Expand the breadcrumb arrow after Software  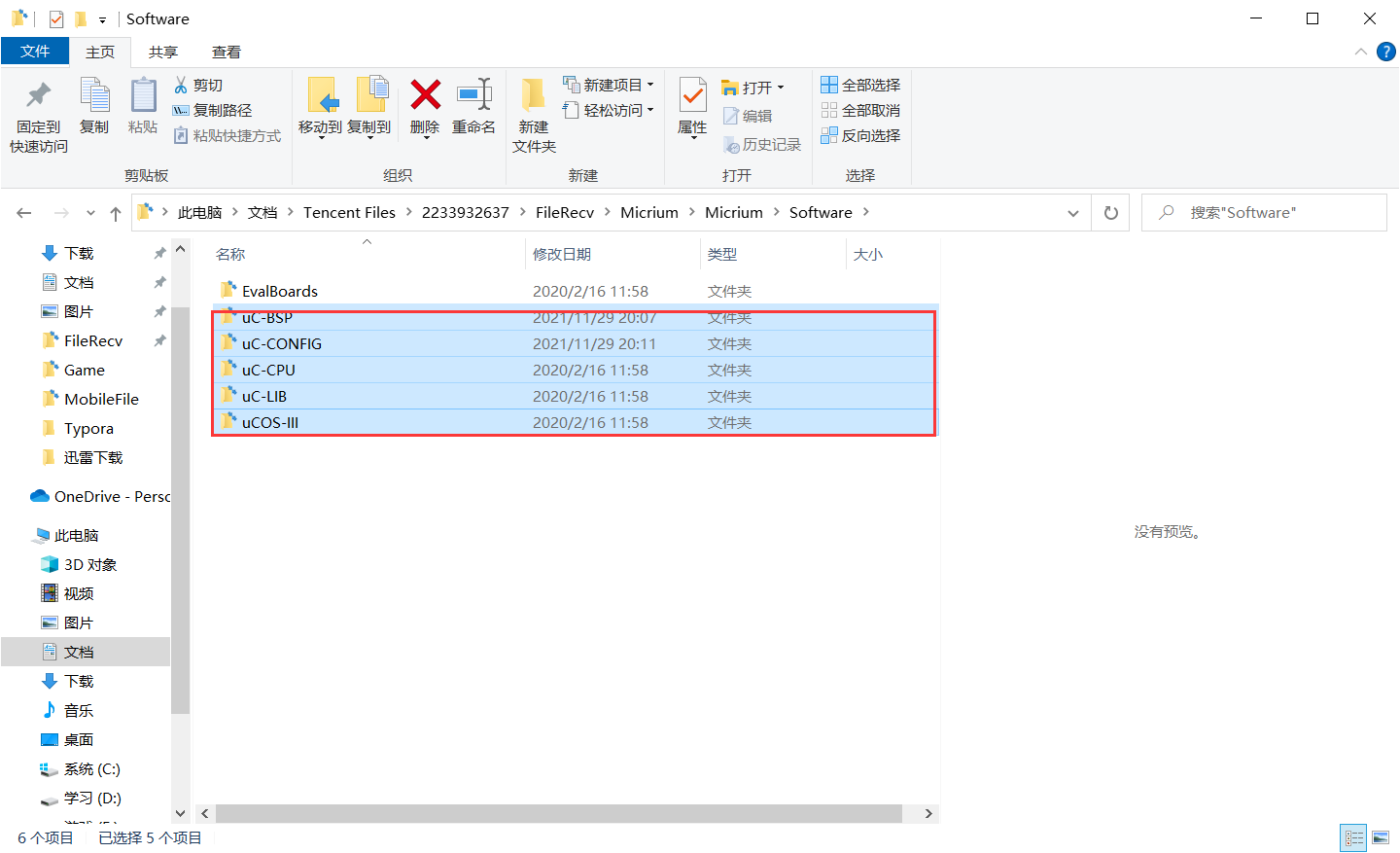[x=866, y=212]
